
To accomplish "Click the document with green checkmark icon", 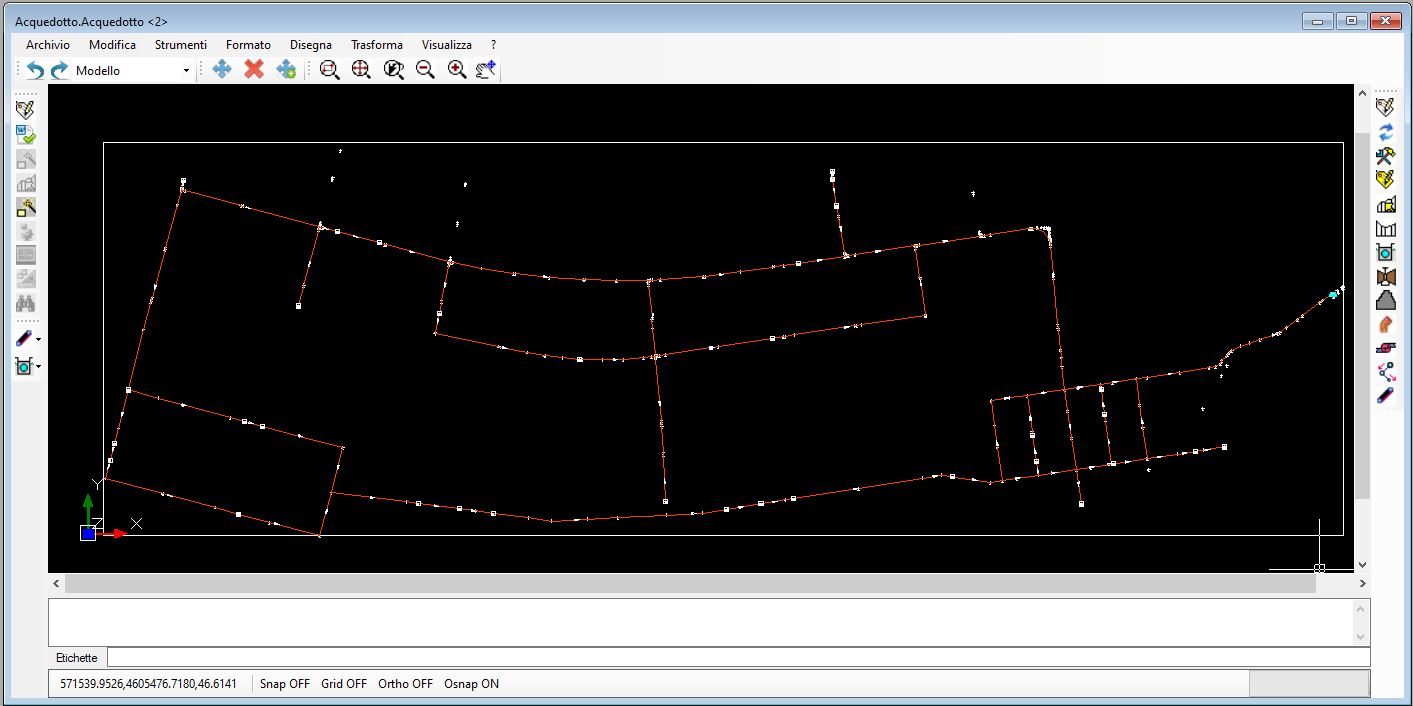I will (x=26, y=135).
